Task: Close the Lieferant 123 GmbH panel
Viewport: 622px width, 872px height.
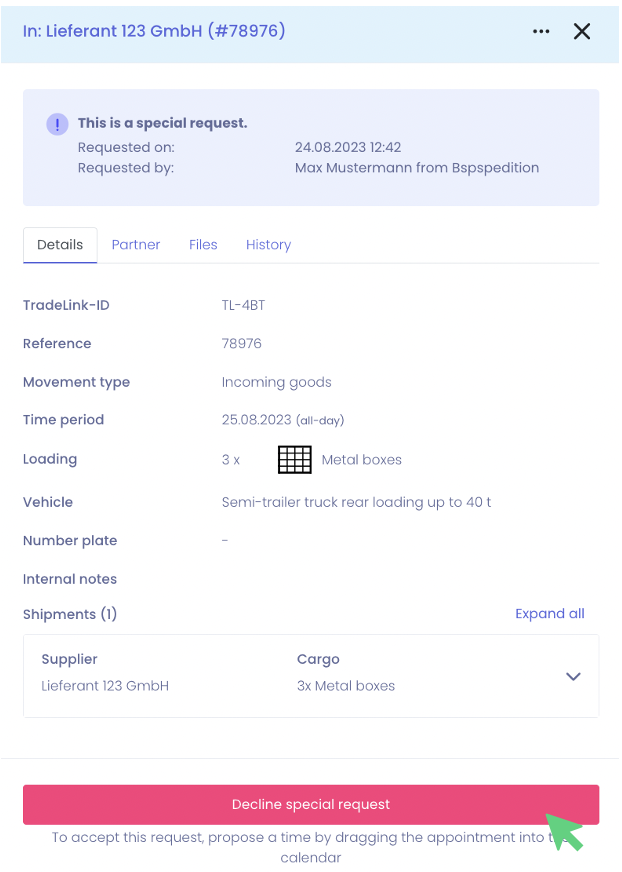Action: tap(582, 31)
